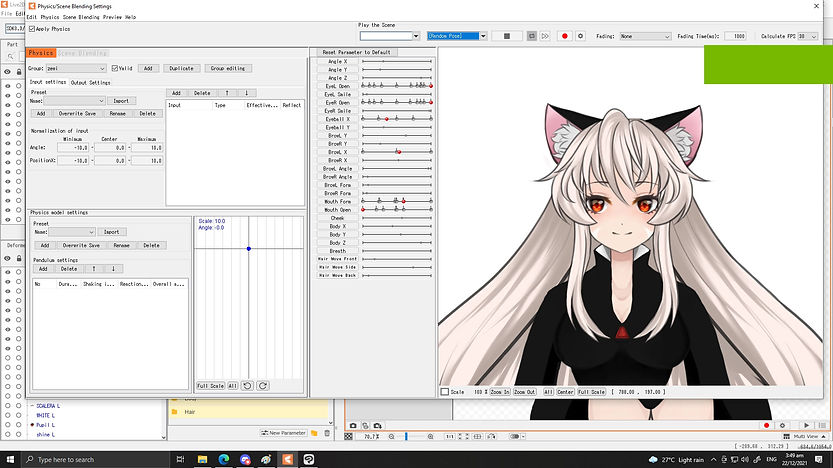Click the Multi View icon in main window
833x468 pixels.
[x=787, y=437]
